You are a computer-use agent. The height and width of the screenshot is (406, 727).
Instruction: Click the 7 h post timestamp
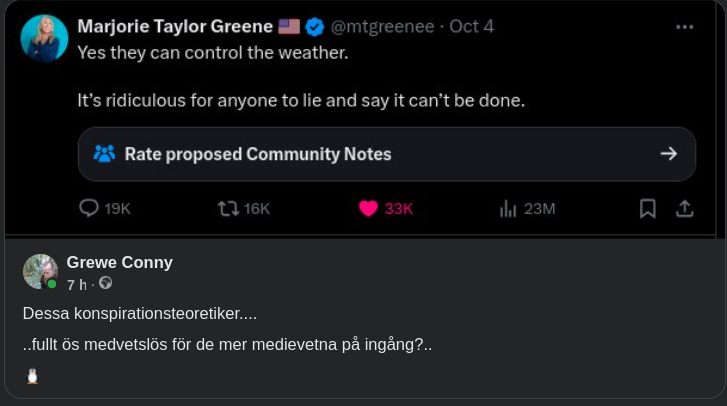click(x=77, y=283)
